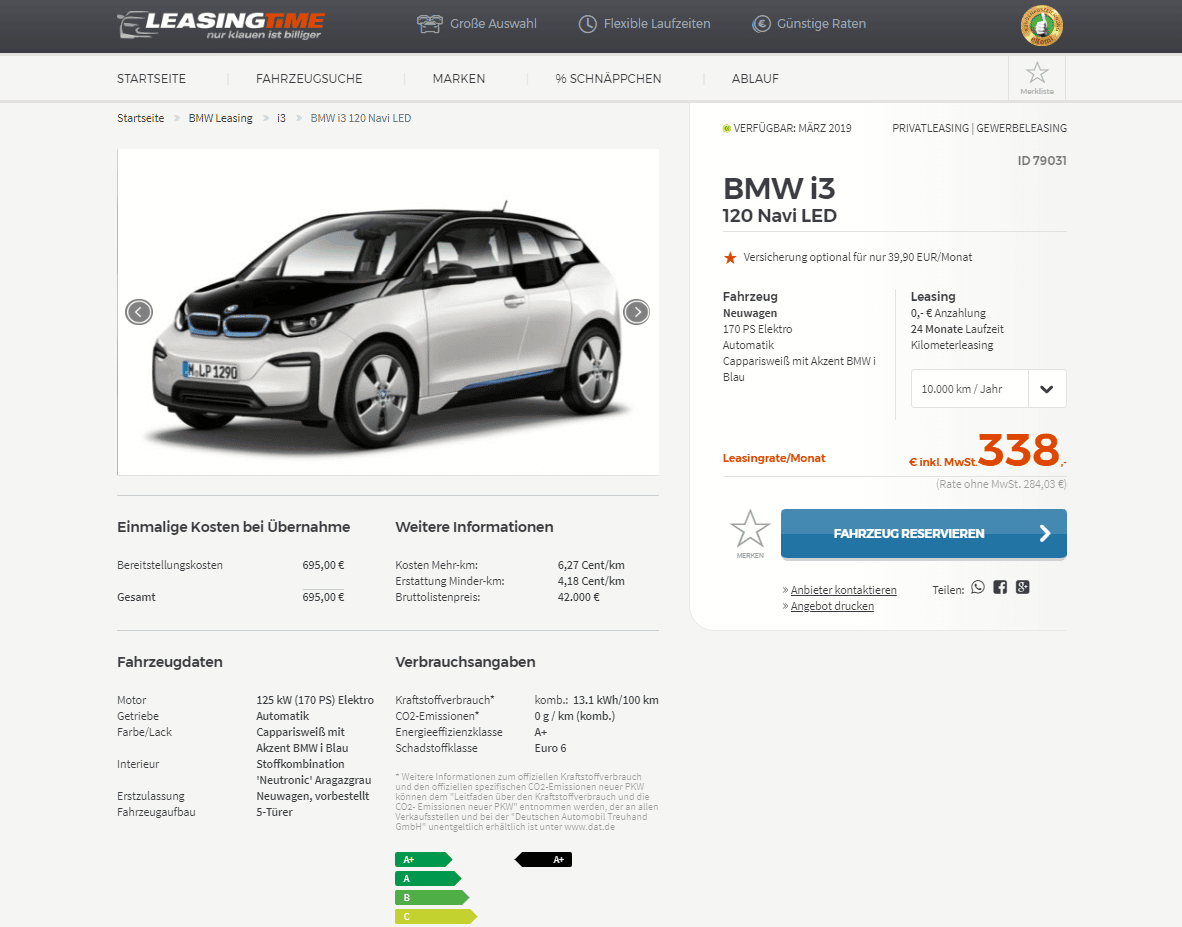Click the green A+ efficiency class bar
This screenshot has width=1182, height=927.
424,859
